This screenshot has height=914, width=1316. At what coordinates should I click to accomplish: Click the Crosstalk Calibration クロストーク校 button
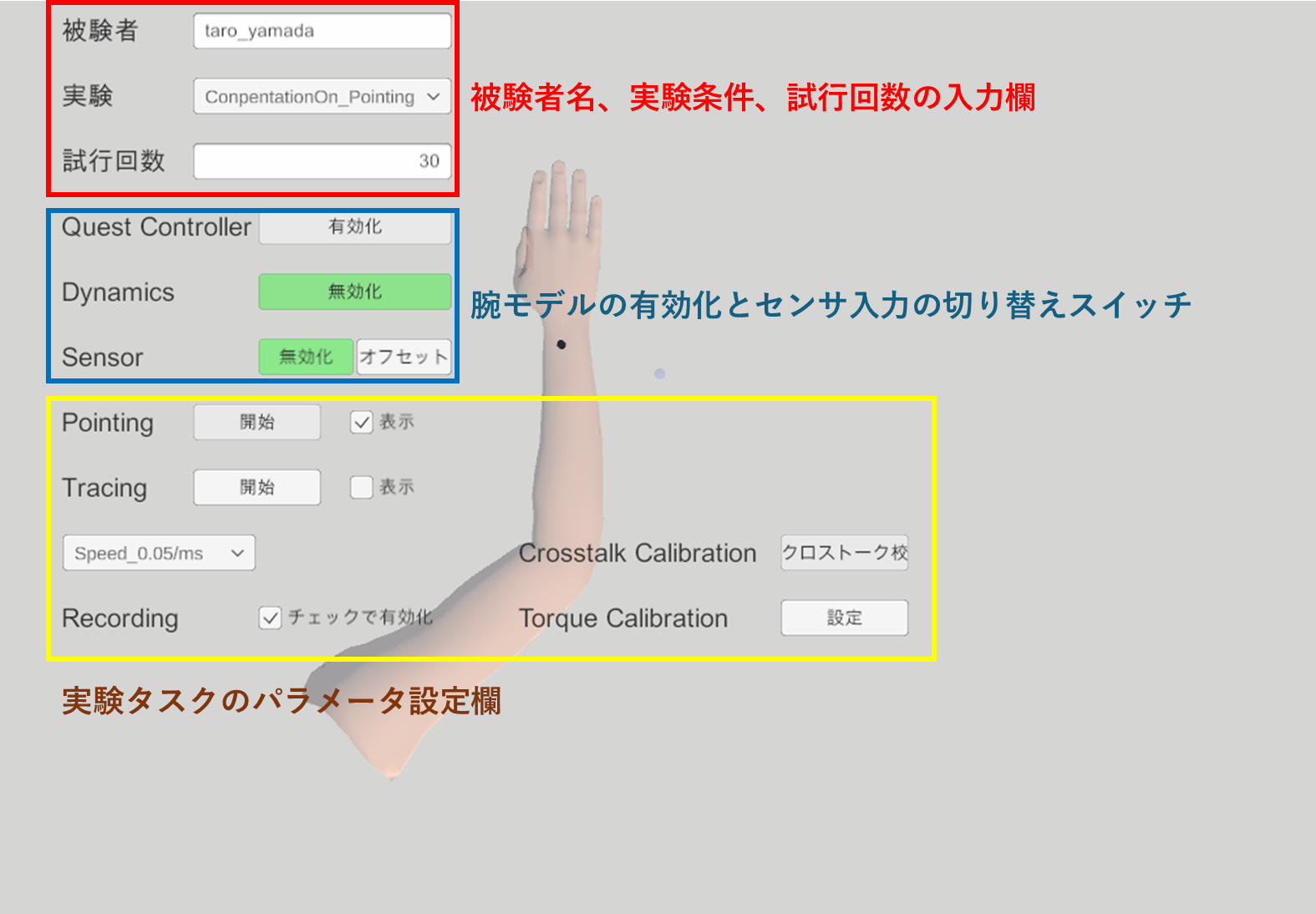845,553
